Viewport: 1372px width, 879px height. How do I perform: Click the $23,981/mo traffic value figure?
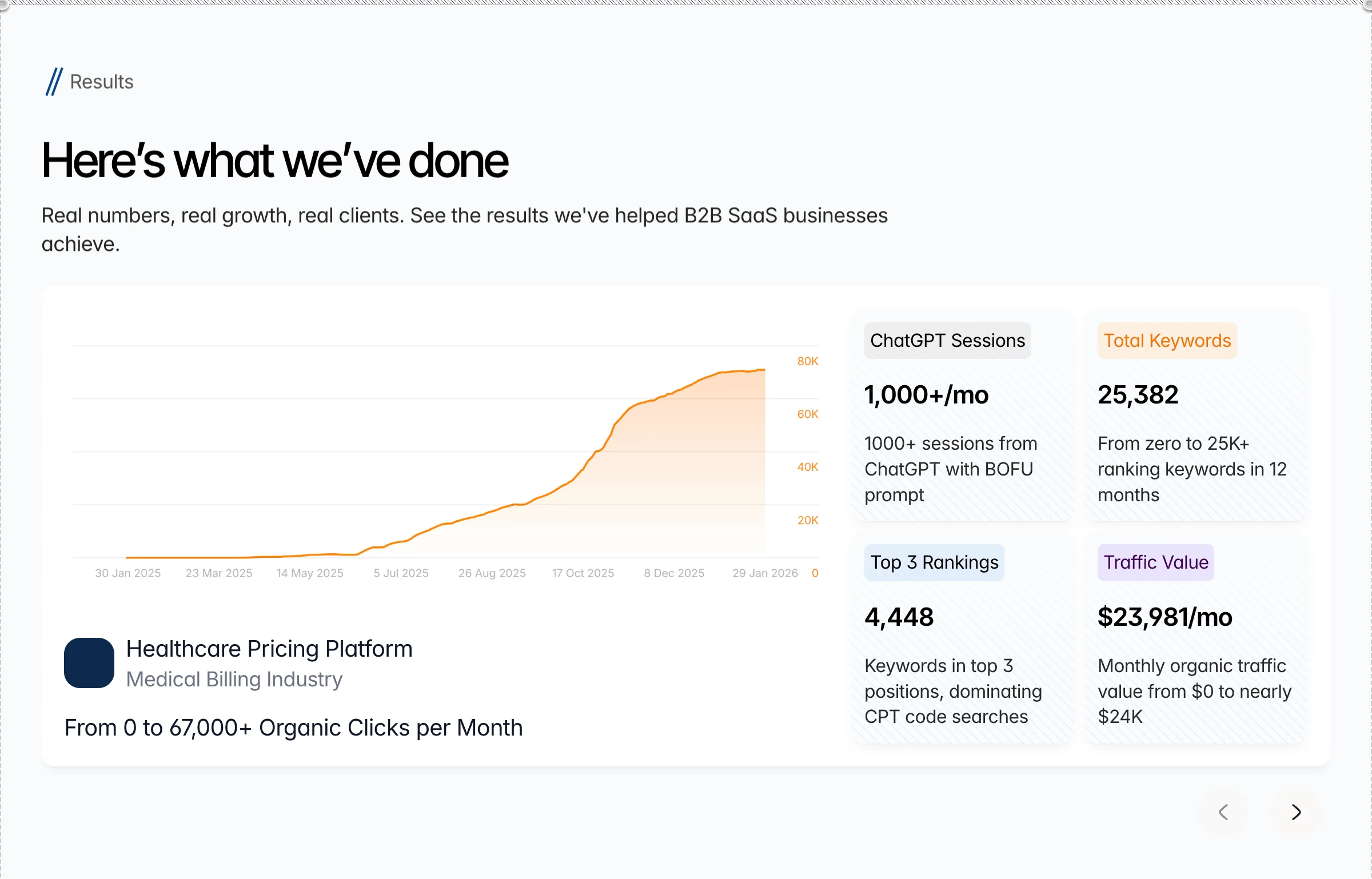[1164, 617]
